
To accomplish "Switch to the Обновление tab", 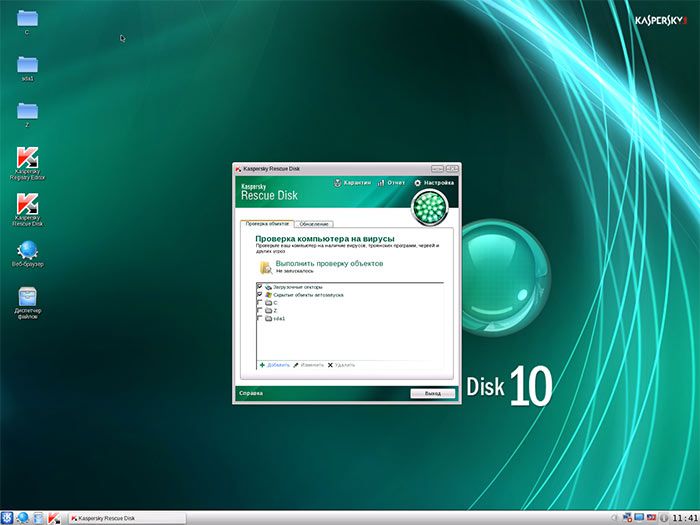I will pos(314,224).
